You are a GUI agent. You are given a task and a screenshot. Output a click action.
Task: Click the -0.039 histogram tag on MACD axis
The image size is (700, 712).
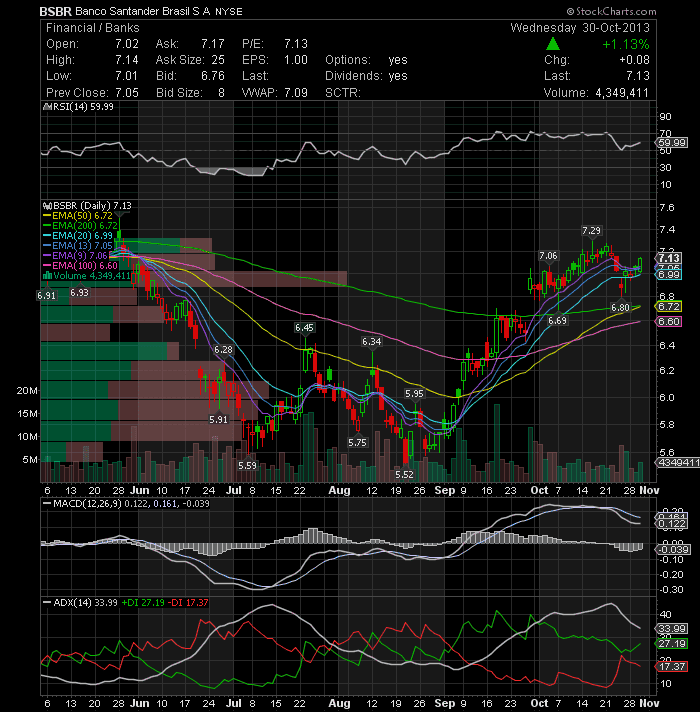pyautogui.click(x=673, y=549)
